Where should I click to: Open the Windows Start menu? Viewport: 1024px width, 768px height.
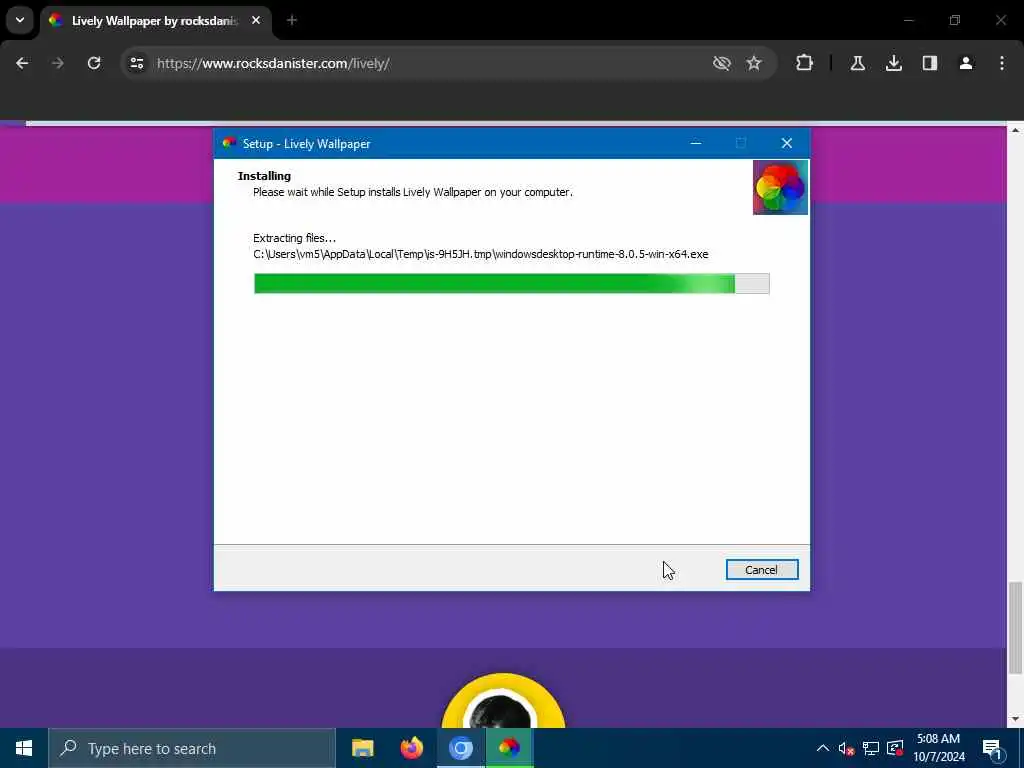coord(24,748)
